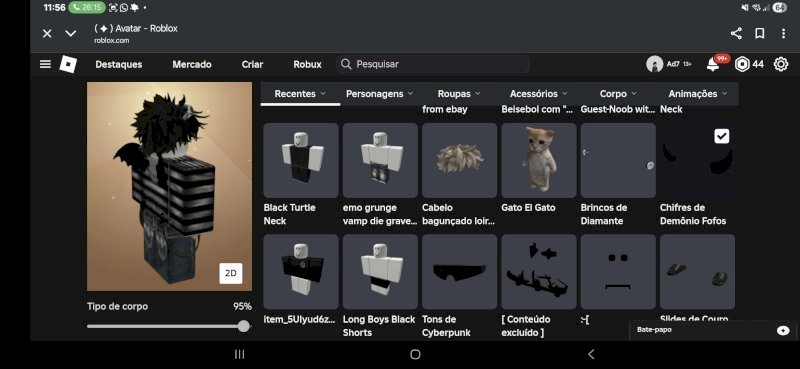The image size is (800, 369).
Task: Open the notifications bell icon
Action: pyautogui.click(x=713, y=64)
